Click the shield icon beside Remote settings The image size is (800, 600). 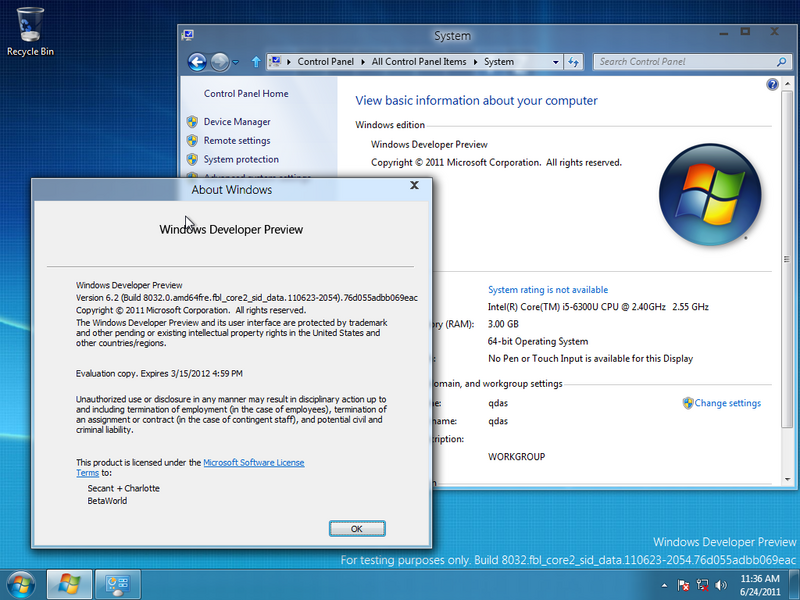[192, 140]
